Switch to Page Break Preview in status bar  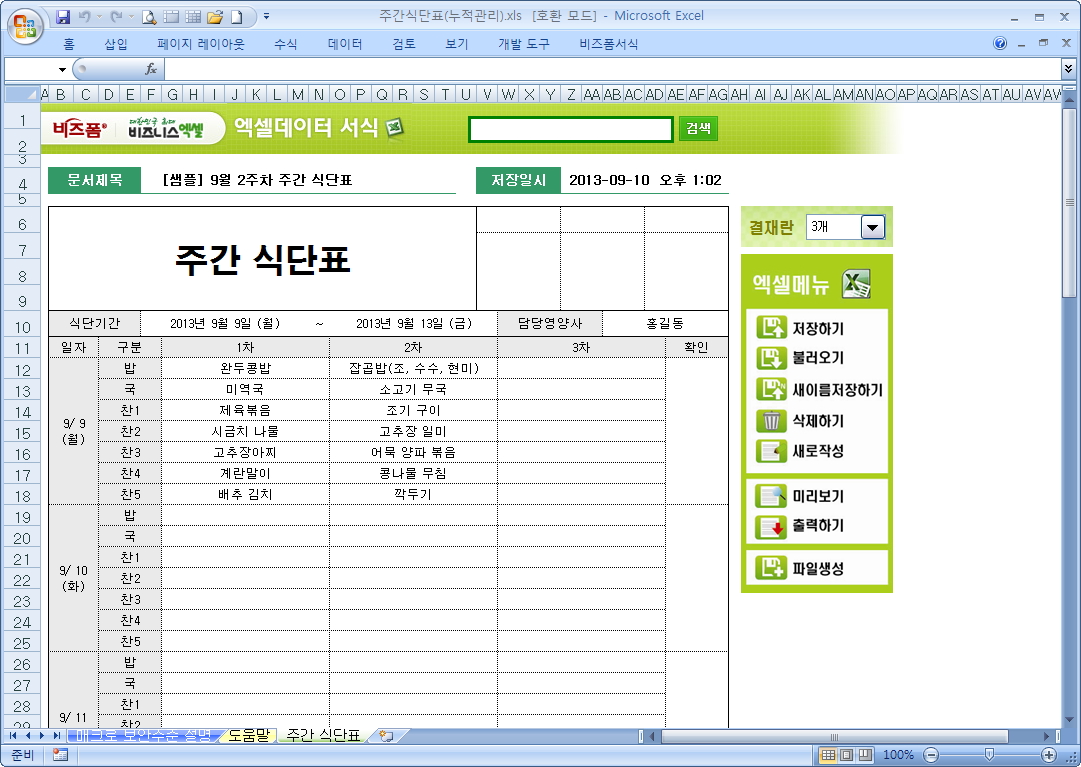865,755
